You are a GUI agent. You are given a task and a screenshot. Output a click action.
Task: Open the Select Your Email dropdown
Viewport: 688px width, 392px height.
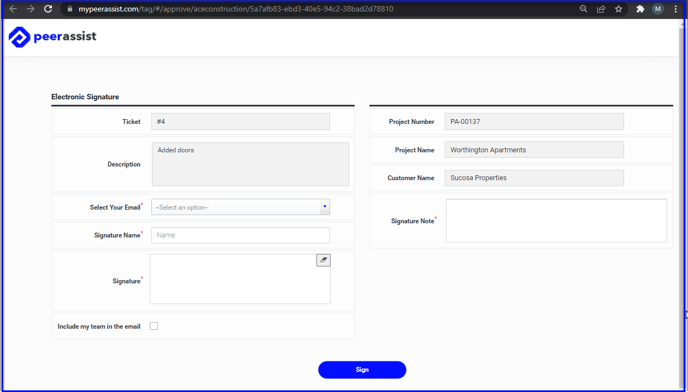click(240, 207)
